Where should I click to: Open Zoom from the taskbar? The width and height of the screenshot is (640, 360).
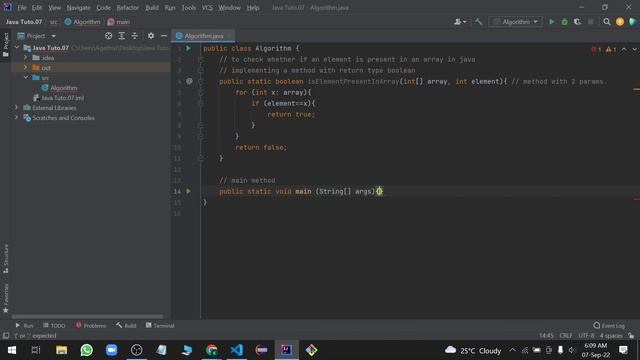click(111, 350)
